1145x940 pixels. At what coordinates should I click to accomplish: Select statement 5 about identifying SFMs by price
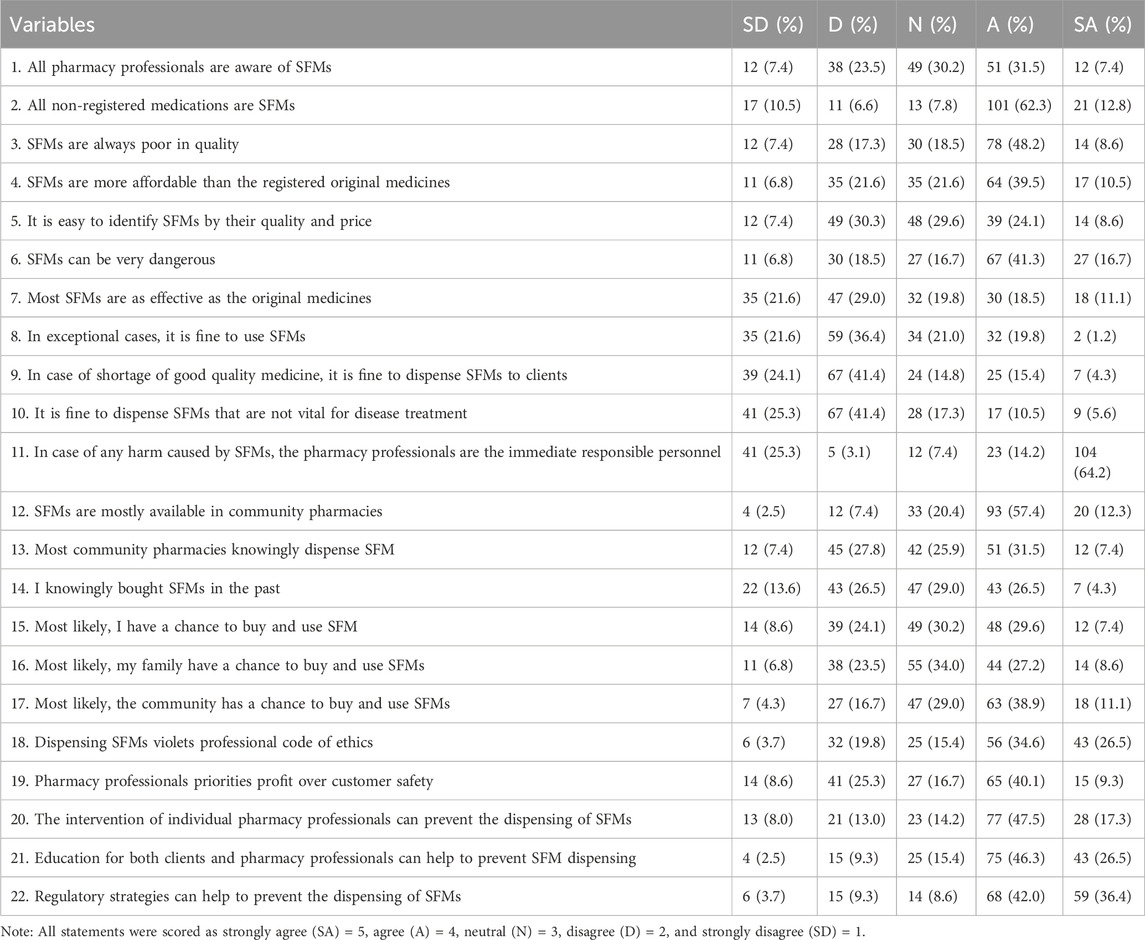pos(572,221)
